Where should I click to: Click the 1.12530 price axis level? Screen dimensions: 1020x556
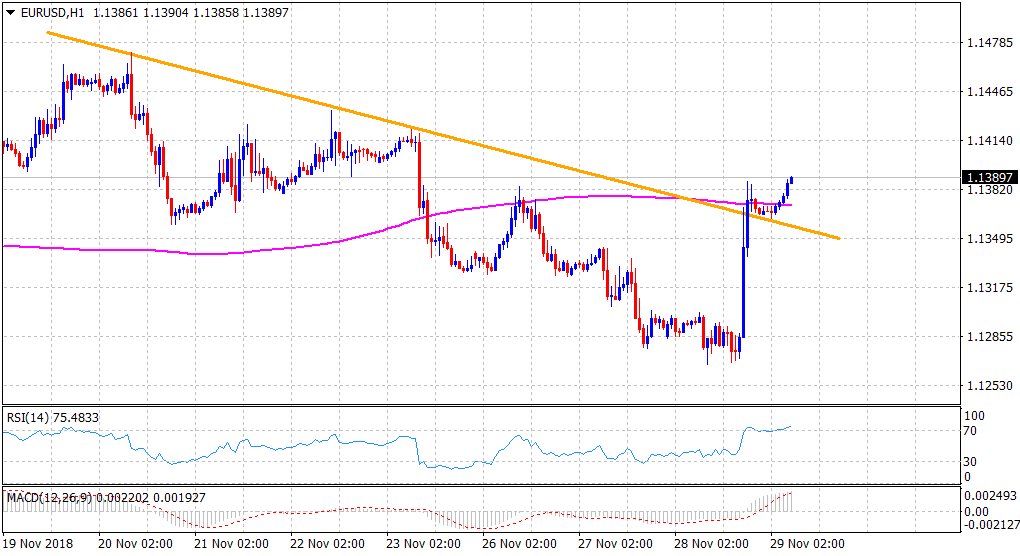coord(989,386)
